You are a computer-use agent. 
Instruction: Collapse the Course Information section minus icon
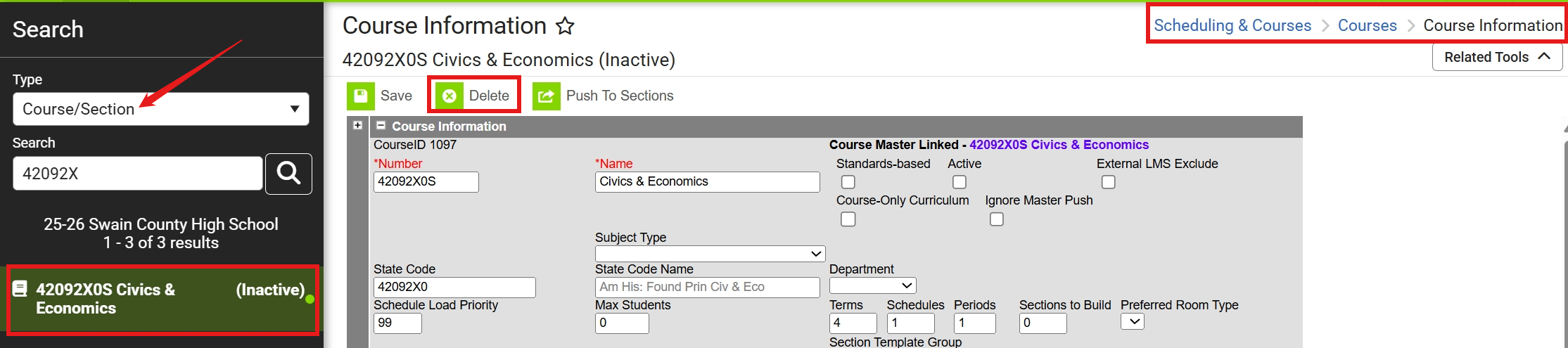coord(381,126)
